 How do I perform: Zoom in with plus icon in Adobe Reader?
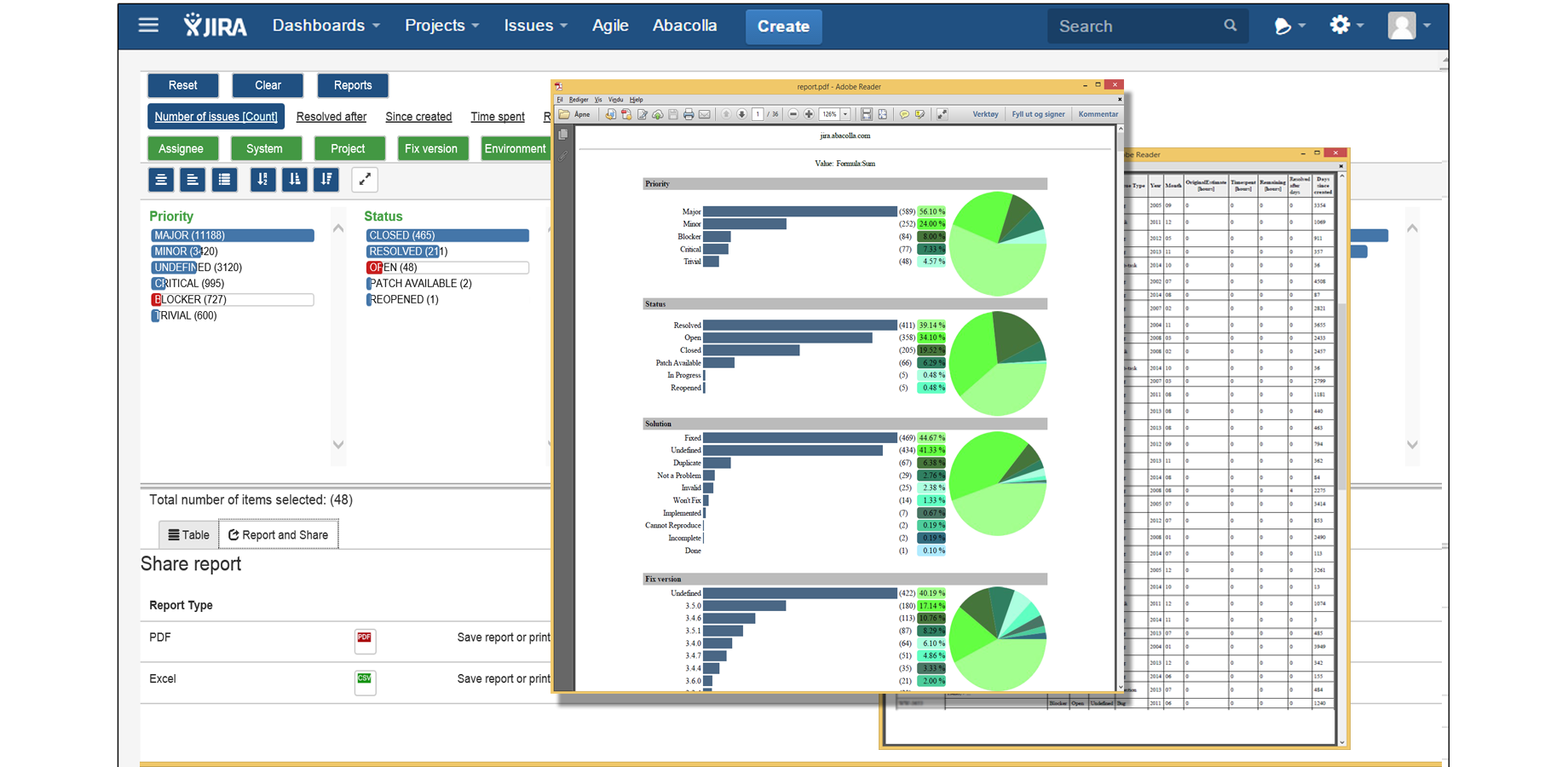coord(809,114)
